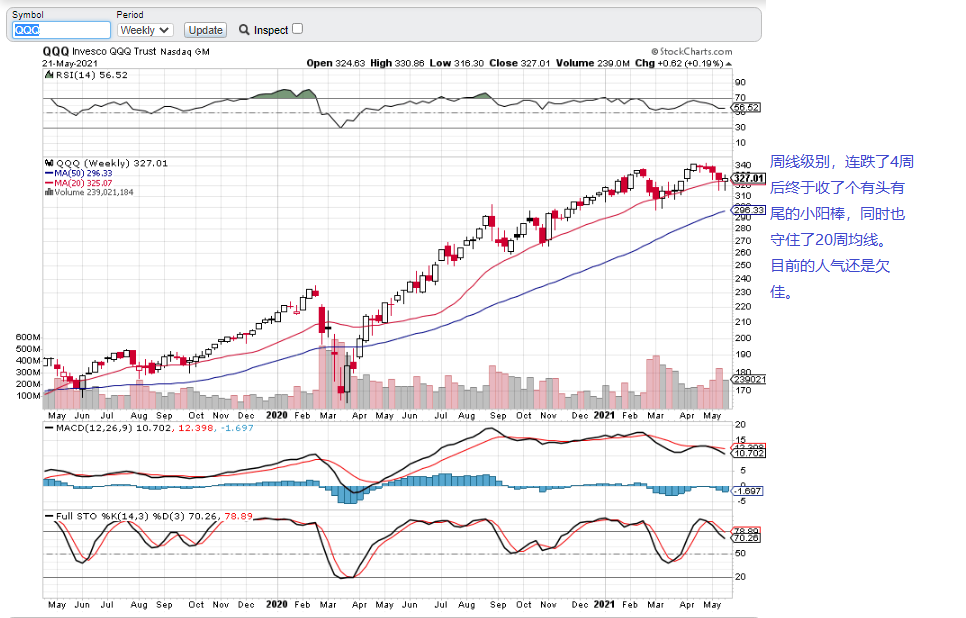Viewport: 966px width, 618px height.
Task: Click the 327.01 price tag on axis
Action: click(749, 179)
